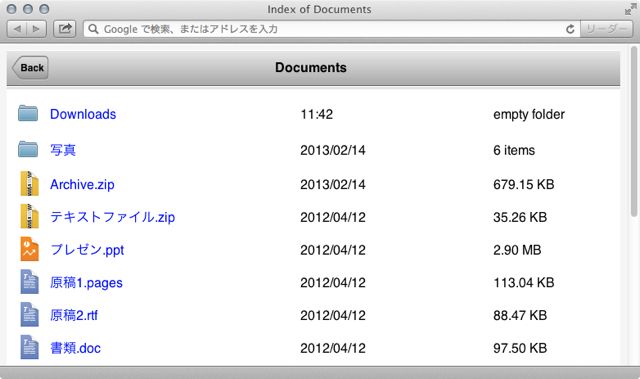This screenshot has height=379, width=640.
Task: Zoom the window with the third traffic-light button
Action: [44, 9]
